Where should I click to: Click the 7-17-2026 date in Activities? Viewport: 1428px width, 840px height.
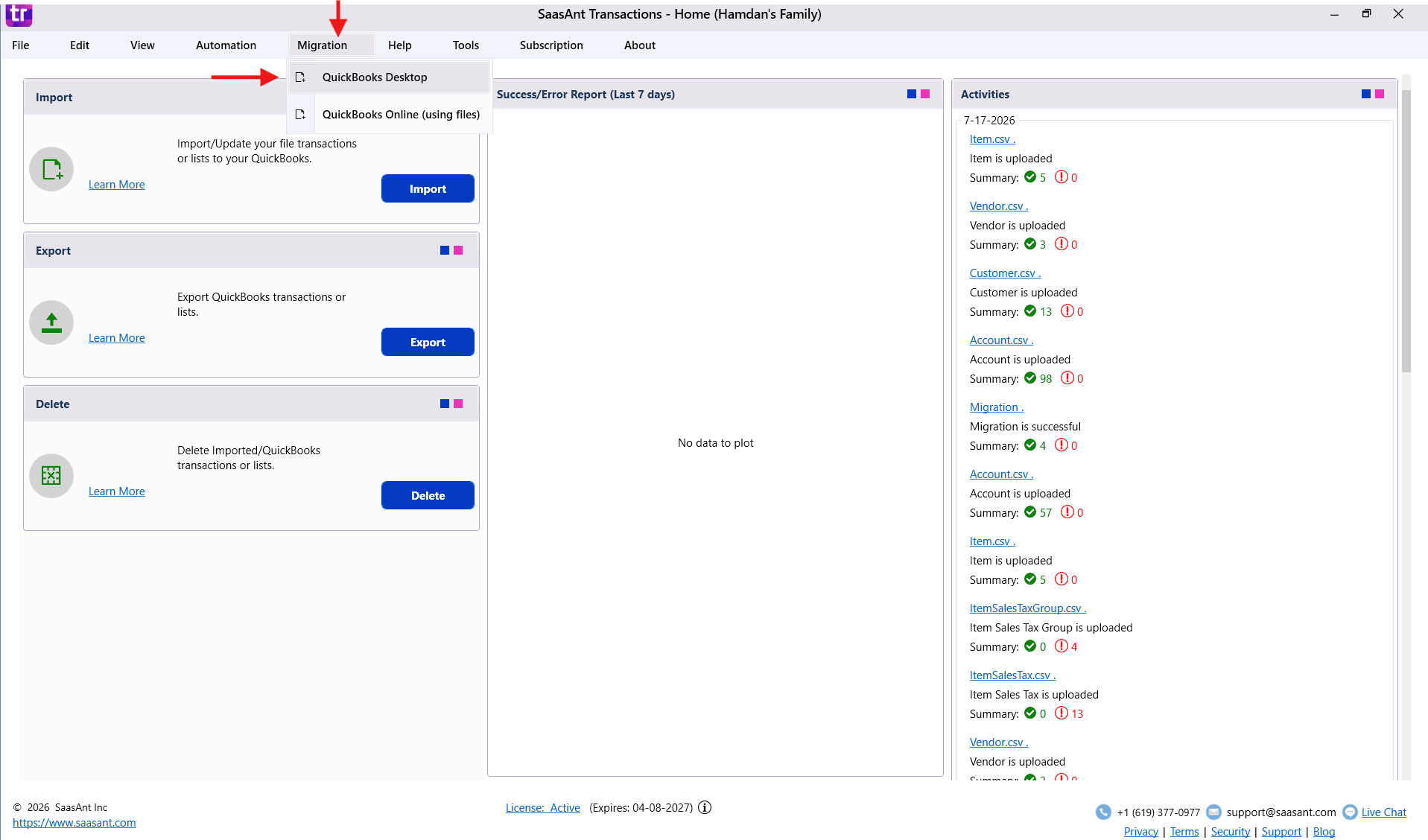989,121
